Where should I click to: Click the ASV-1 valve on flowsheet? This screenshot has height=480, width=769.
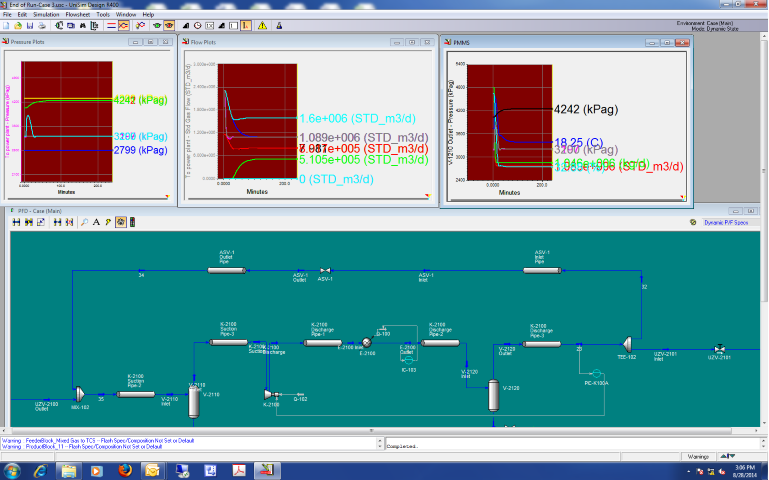325,271
